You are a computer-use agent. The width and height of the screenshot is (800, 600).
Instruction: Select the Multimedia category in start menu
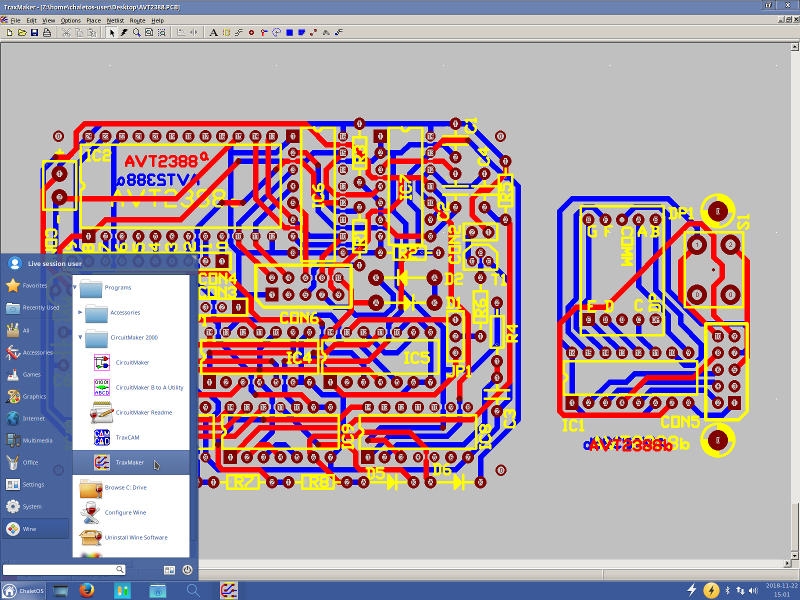click(36, 440)
